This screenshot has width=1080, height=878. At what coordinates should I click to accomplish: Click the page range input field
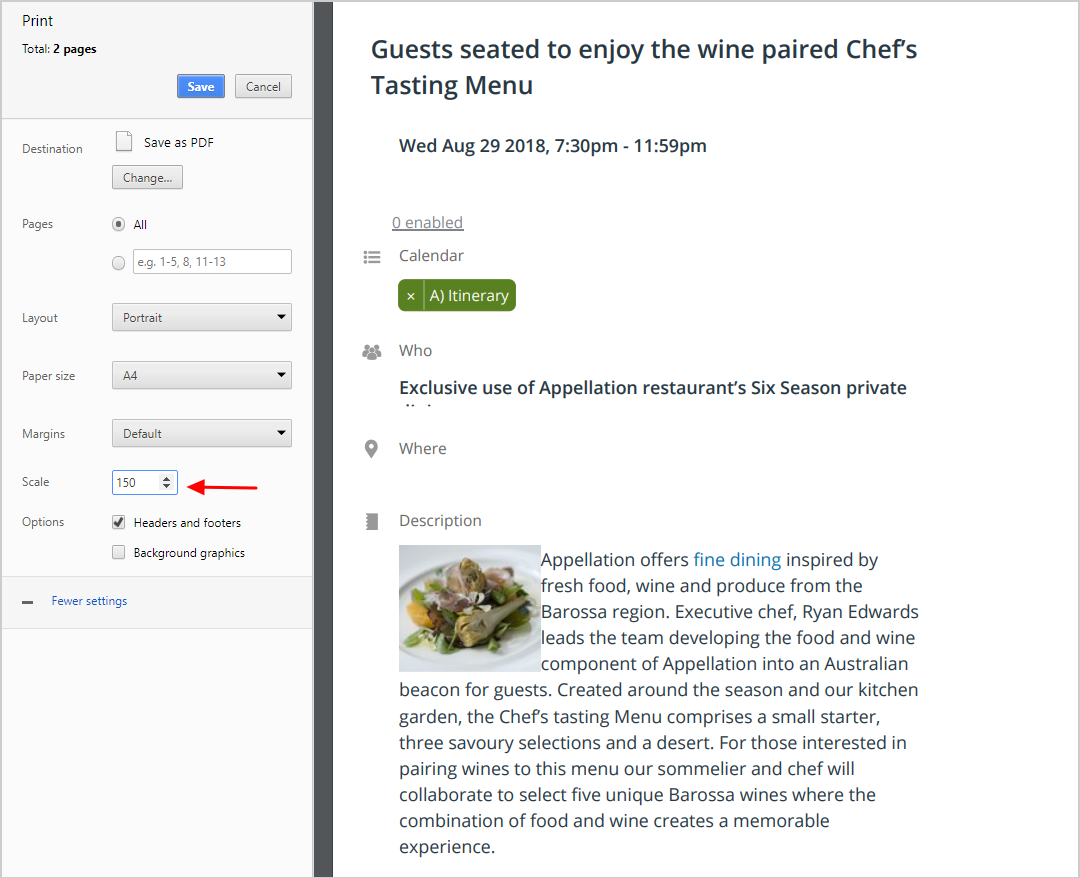click(212, 262)
